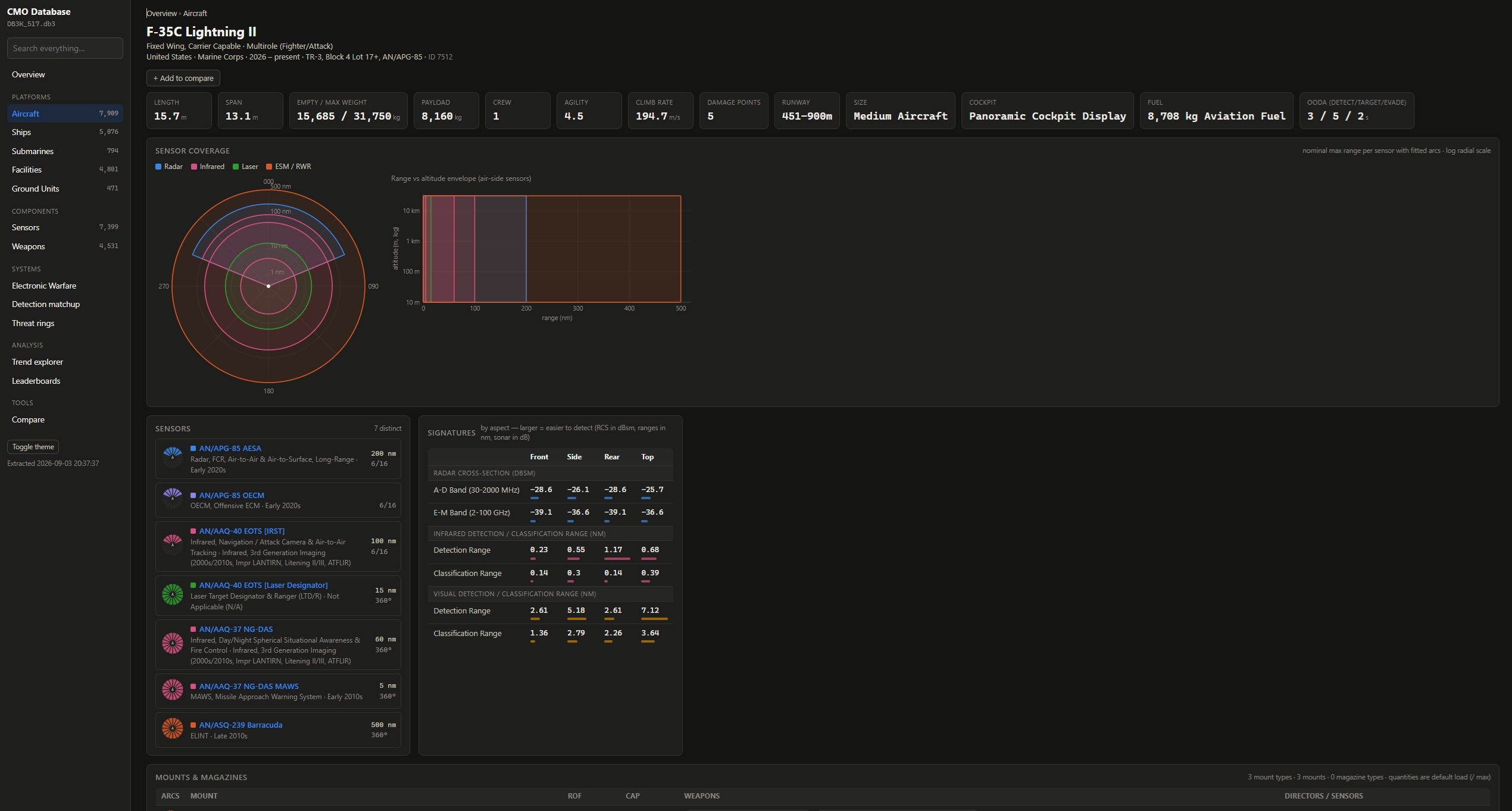The height and width of the screenshot is (811, 1512).
Task: Go to Sensors under Components
Action: coord(65,227)
